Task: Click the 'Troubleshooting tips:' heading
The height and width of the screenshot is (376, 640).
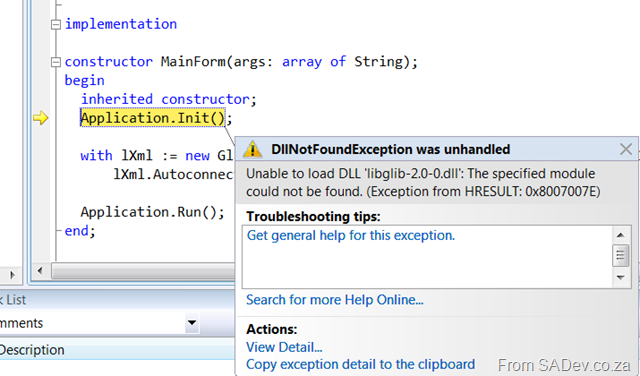Action: 313,216
